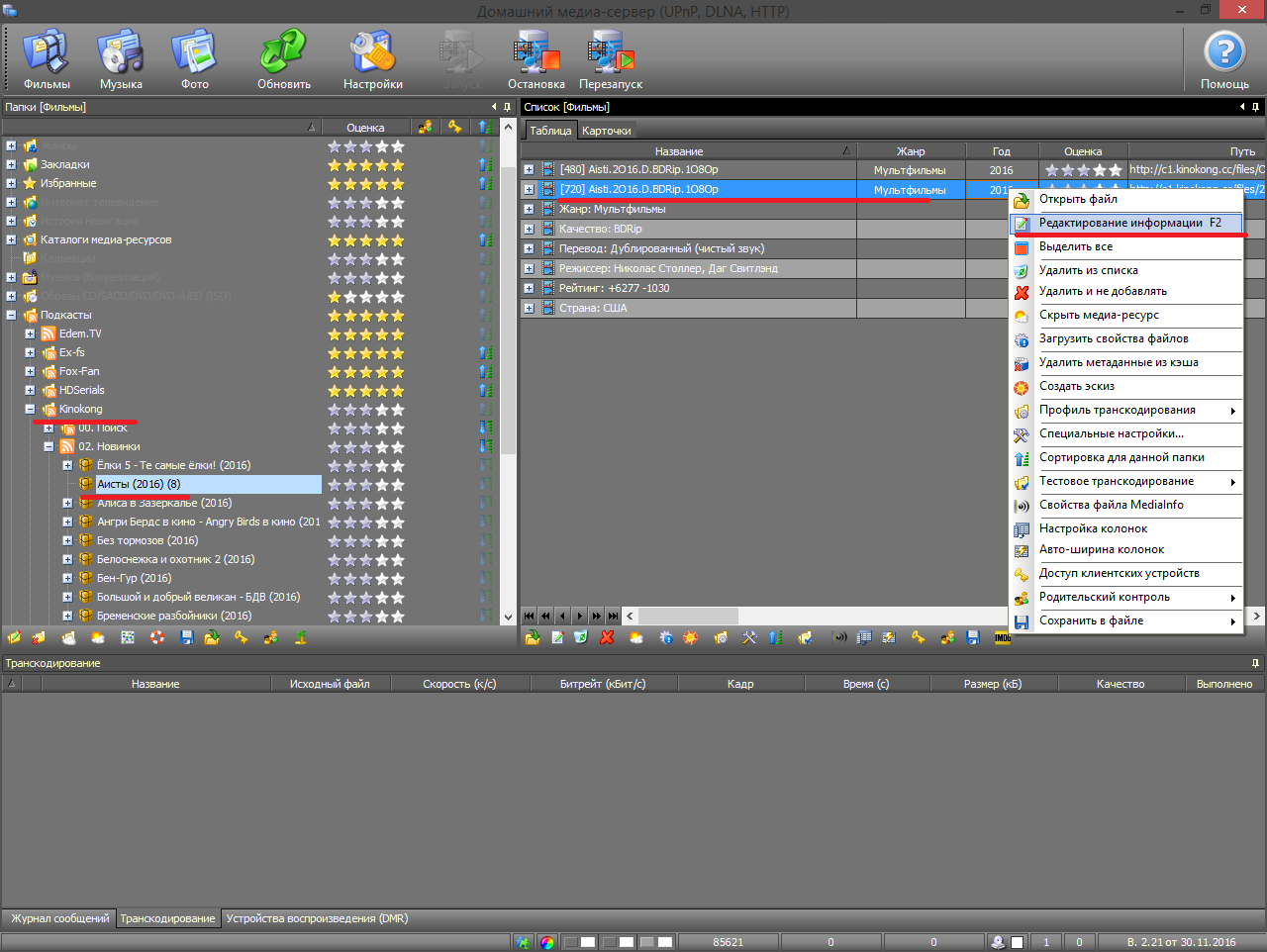Open Профиль транскодирования submenu
The image size is (1267, 952).
1117,410
